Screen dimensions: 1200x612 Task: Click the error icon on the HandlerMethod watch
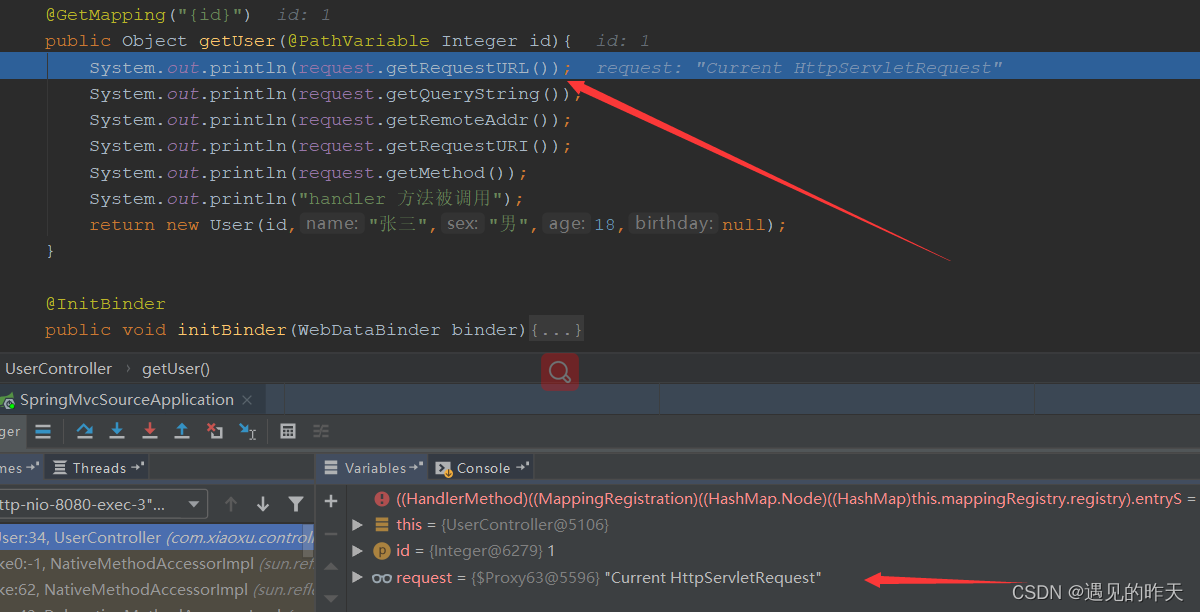click(x=381, y=498)
